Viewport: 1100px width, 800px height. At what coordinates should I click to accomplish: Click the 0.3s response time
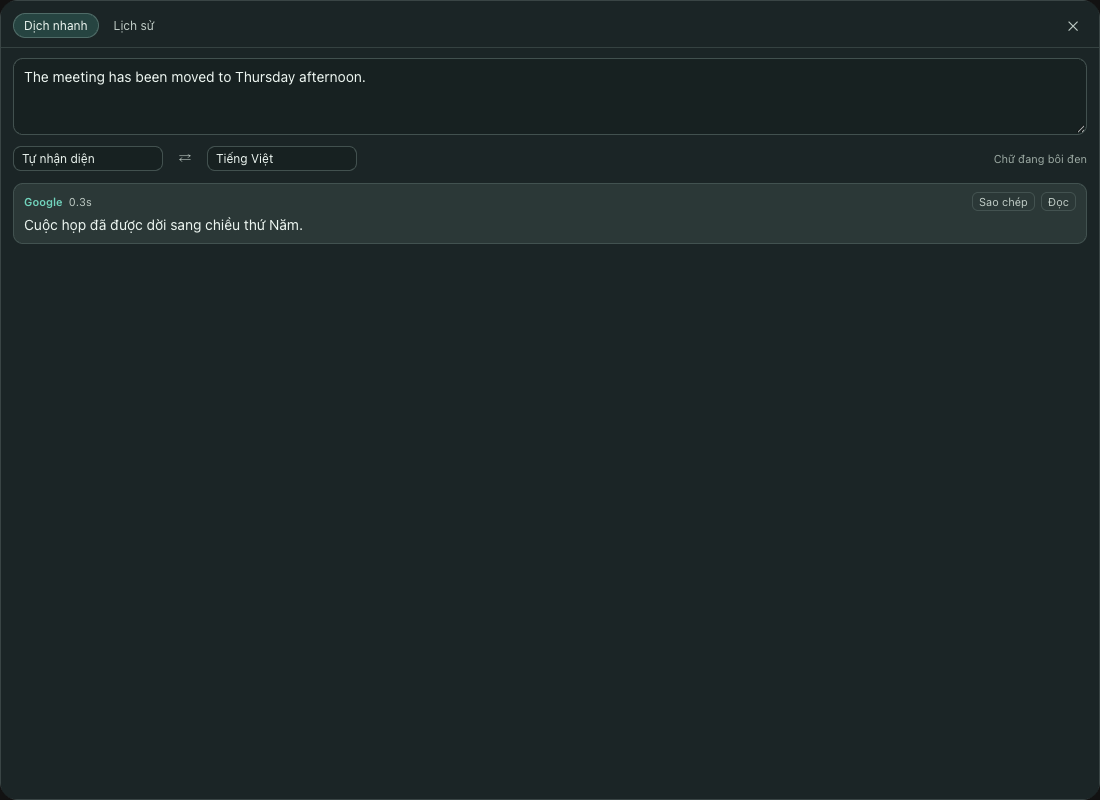pyautogui.click(x=81, y=202)
